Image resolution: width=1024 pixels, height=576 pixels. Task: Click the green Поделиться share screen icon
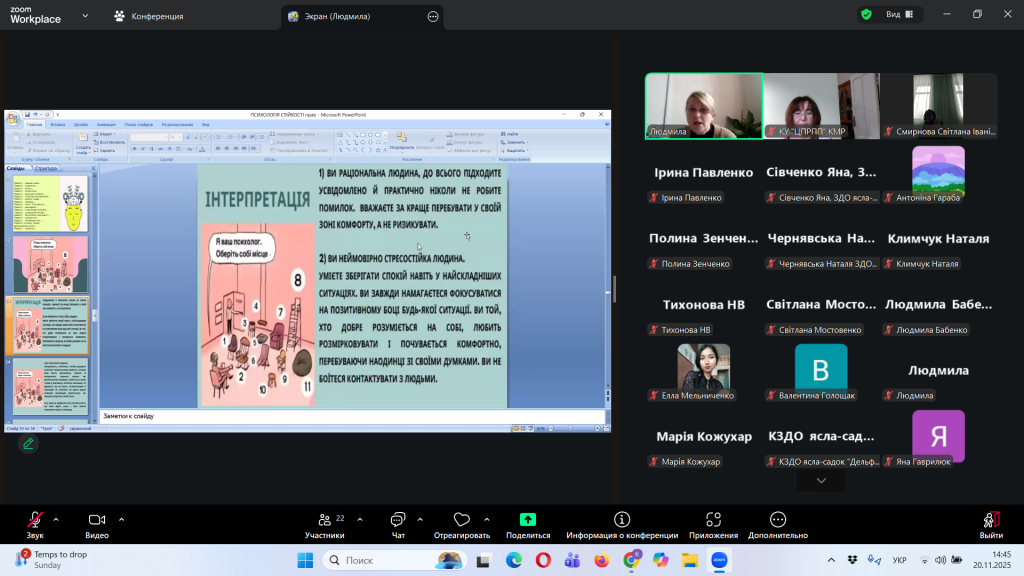point(528,520)
